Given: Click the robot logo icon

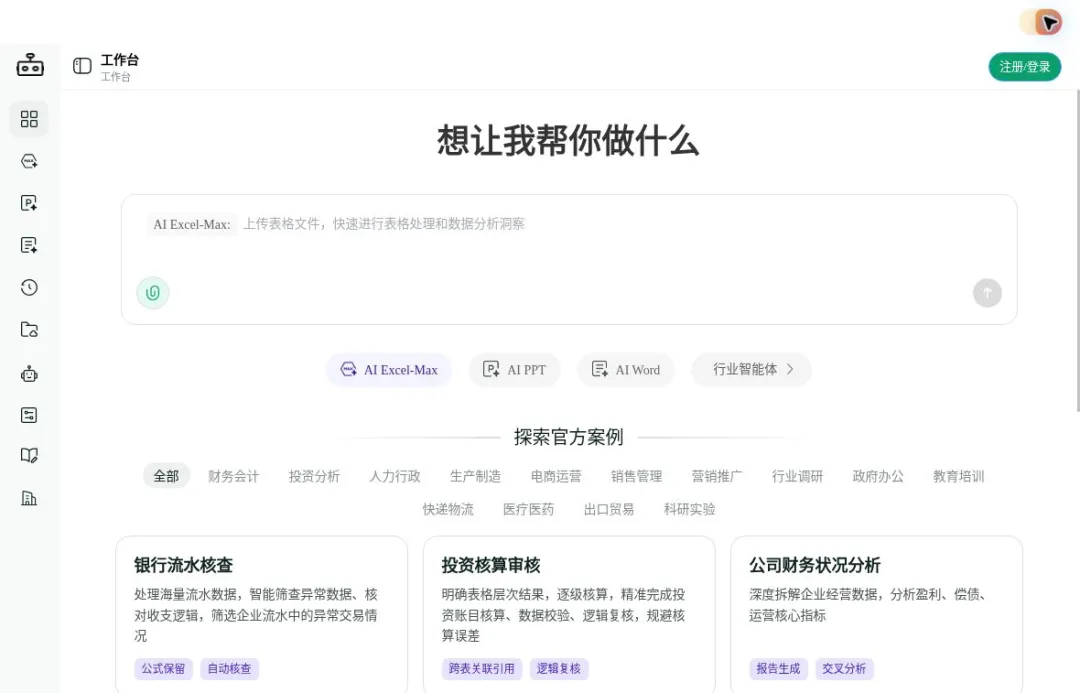Looking at the screenshot, I should coord(30,65).
